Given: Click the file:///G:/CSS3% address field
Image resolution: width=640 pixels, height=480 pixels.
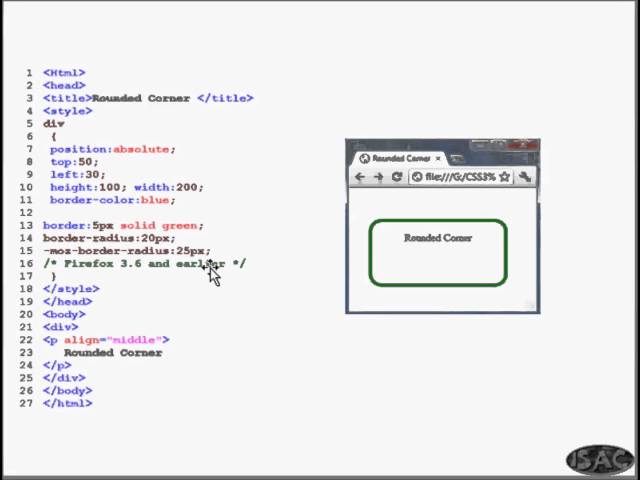Looking at the screenshot, I should pyautogui.click(x=460, y=177).
